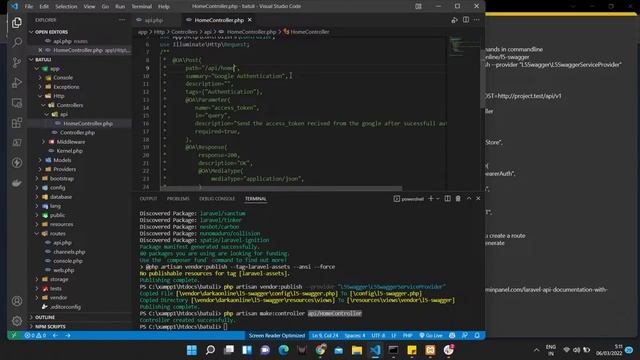Open the Terminal menu

click(x=142, y=7)
